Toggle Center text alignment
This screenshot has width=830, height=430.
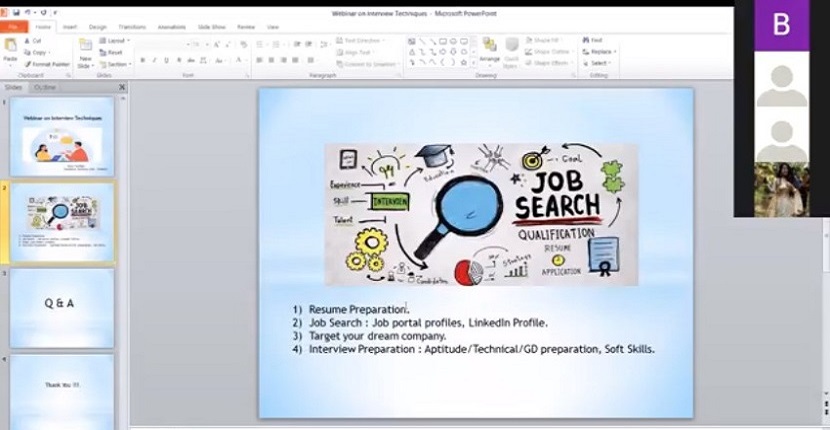pyautogui.click(x=272, y=60)
